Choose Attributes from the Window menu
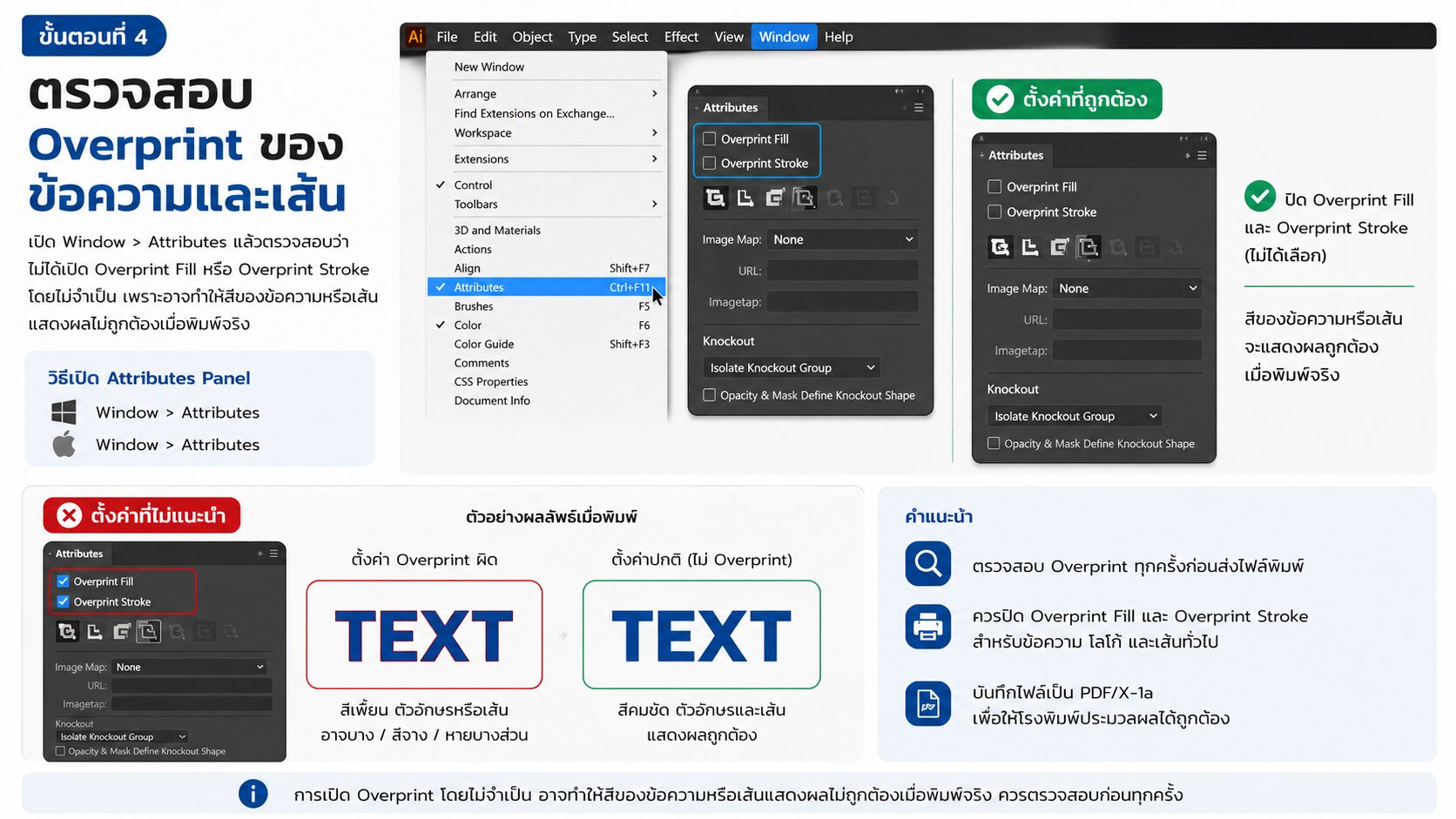The width and height of the screenshot is (1456, 819). point(546,287)
